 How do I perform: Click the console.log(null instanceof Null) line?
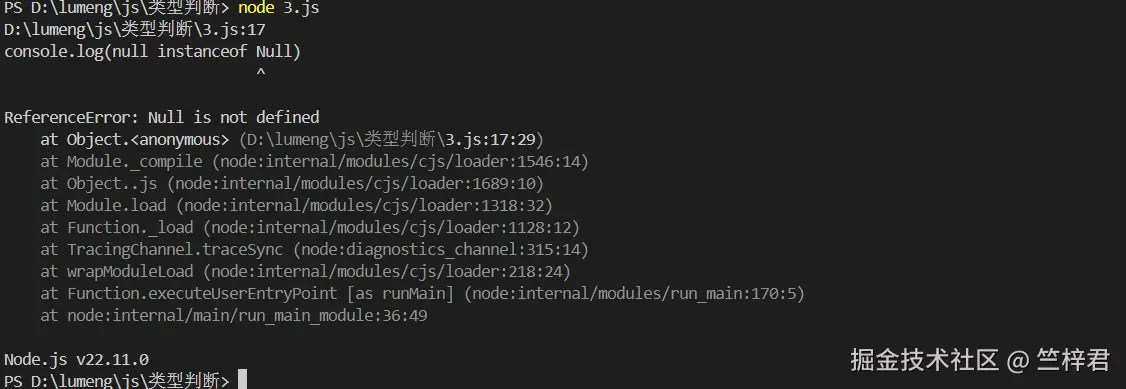coord(152,52)
